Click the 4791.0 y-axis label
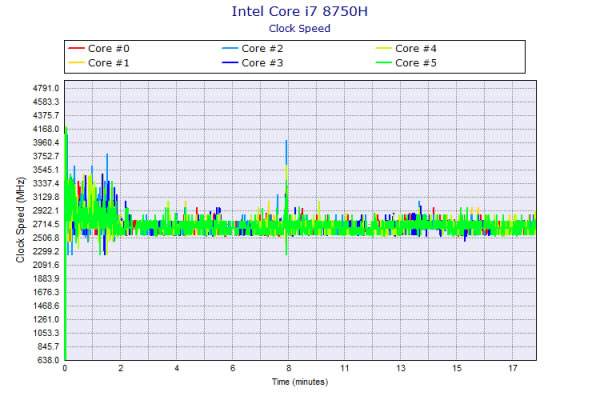600x400 pixels. click(x=46, y=88)
